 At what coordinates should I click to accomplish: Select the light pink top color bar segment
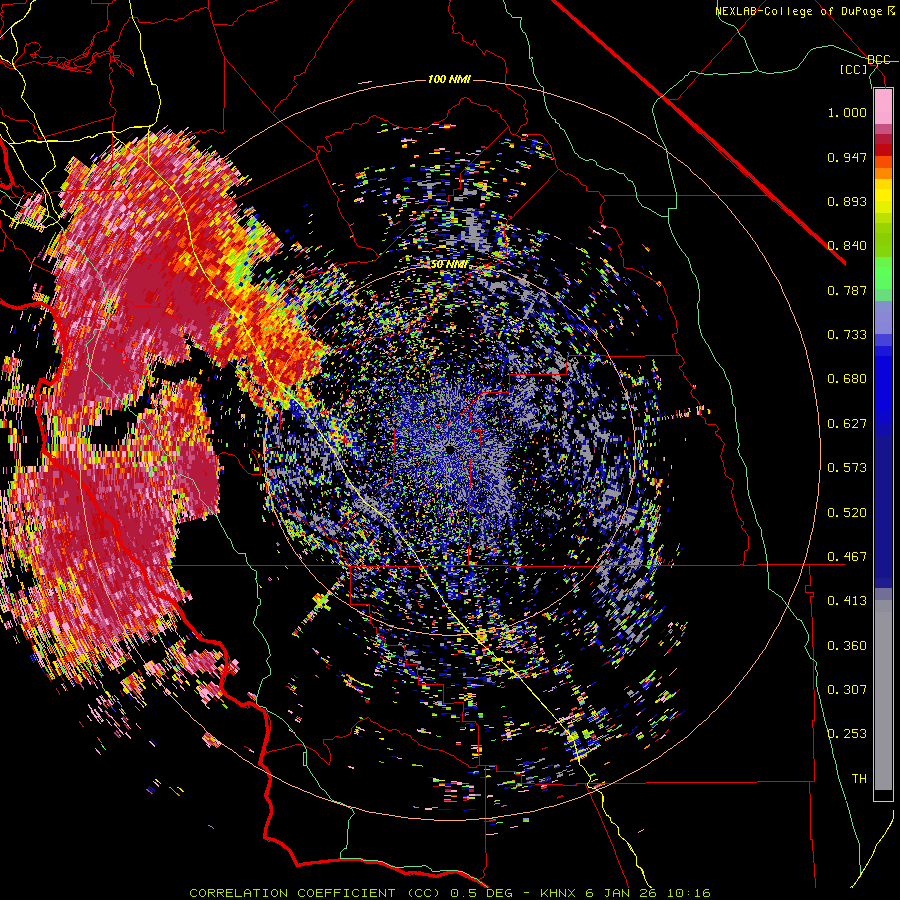(883, 107)
